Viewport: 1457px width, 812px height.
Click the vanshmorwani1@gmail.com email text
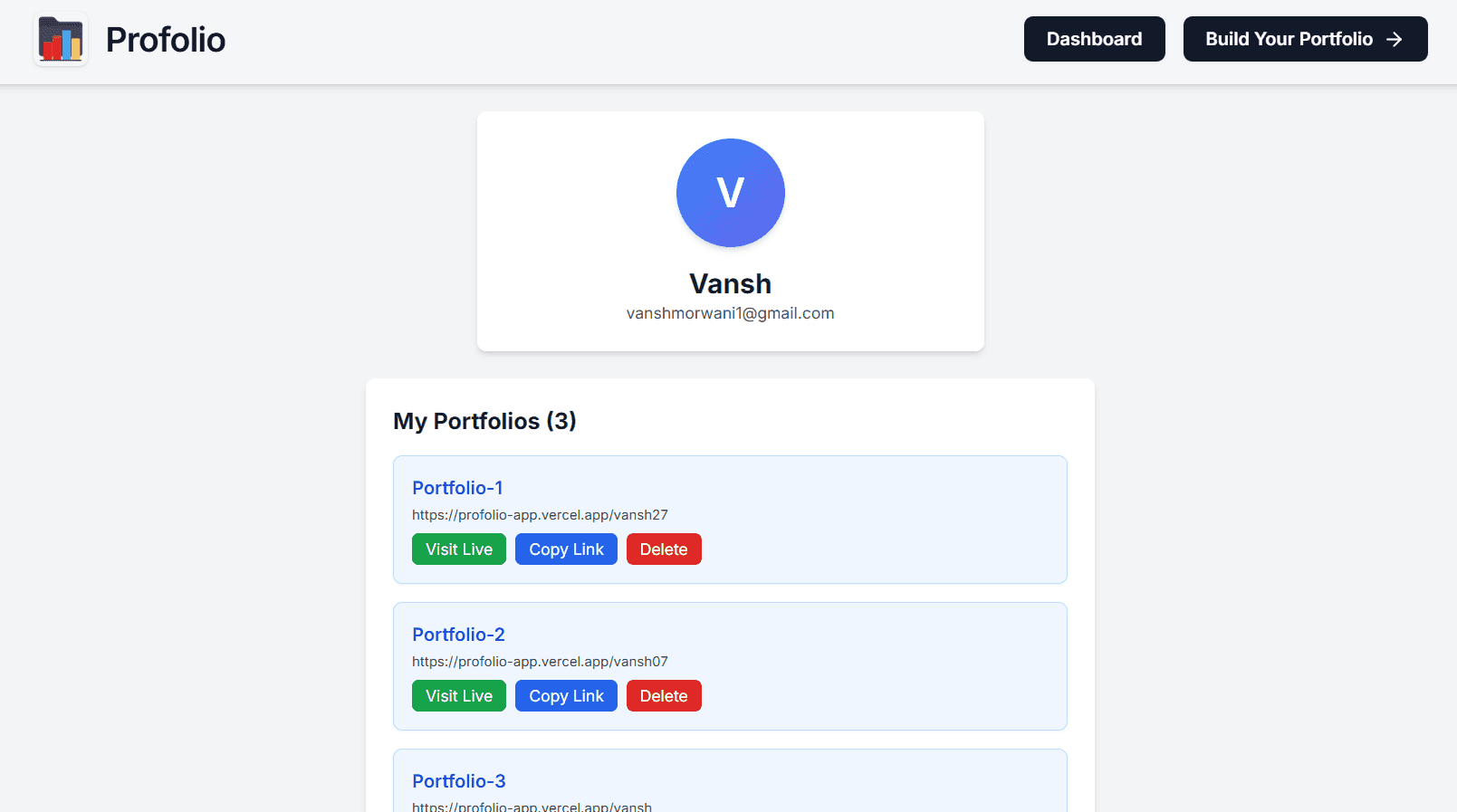coord(730,313)
